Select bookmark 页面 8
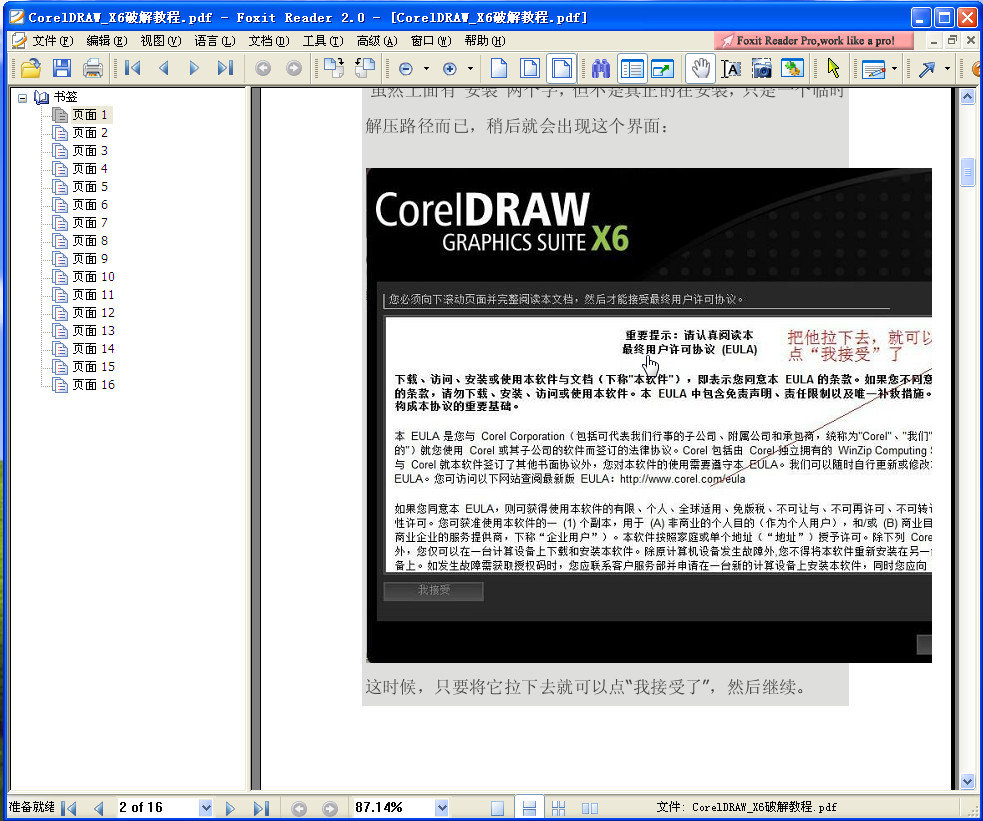Screen dimensions: 983x821 click(x=90, y=241)
